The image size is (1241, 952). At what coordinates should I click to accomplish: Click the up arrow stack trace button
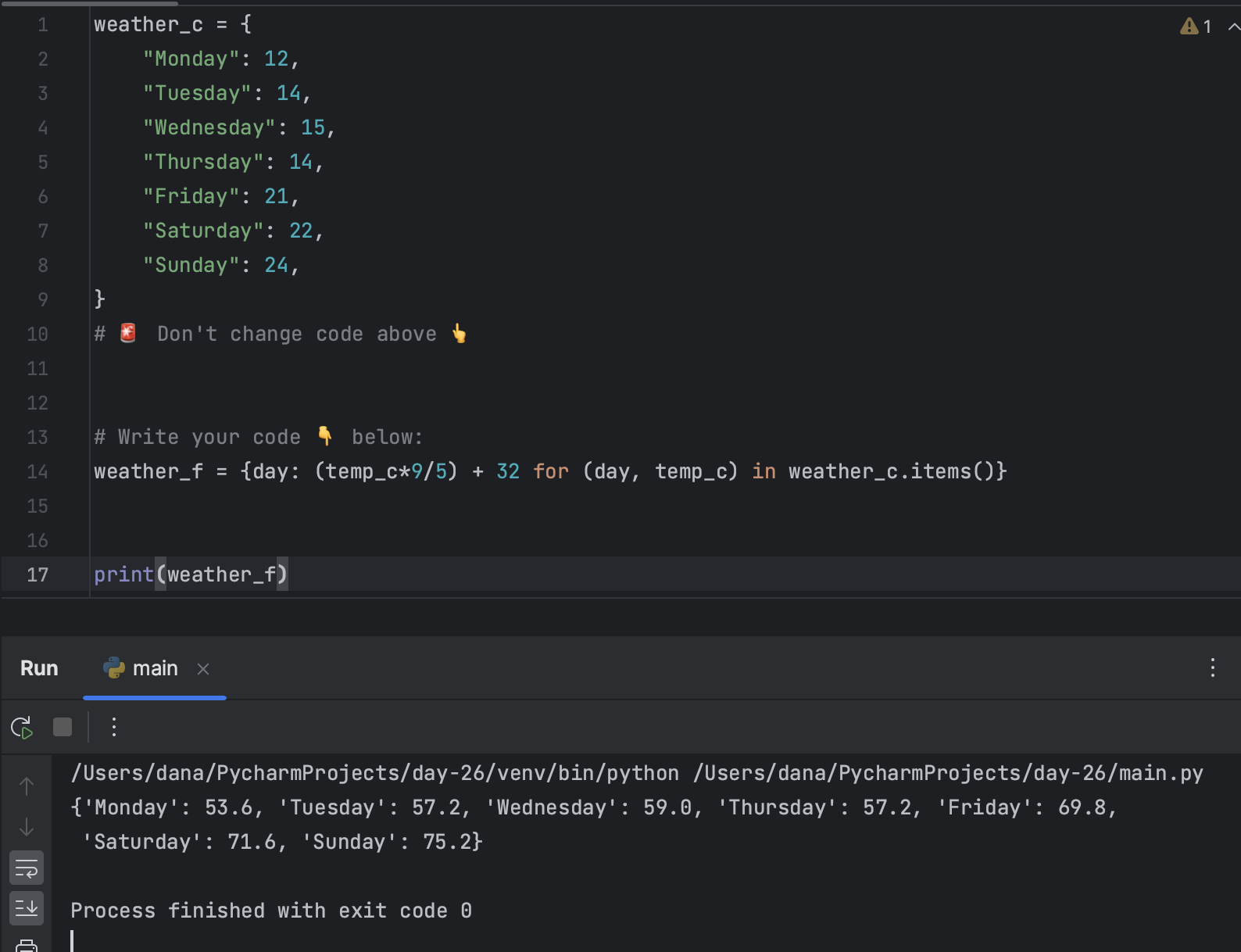[27, 786]
